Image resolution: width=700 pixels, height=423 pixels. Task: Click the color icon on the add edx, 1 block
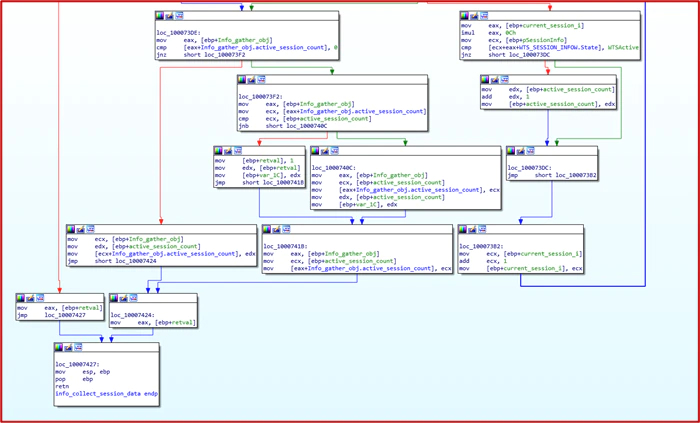click(485, 79)
